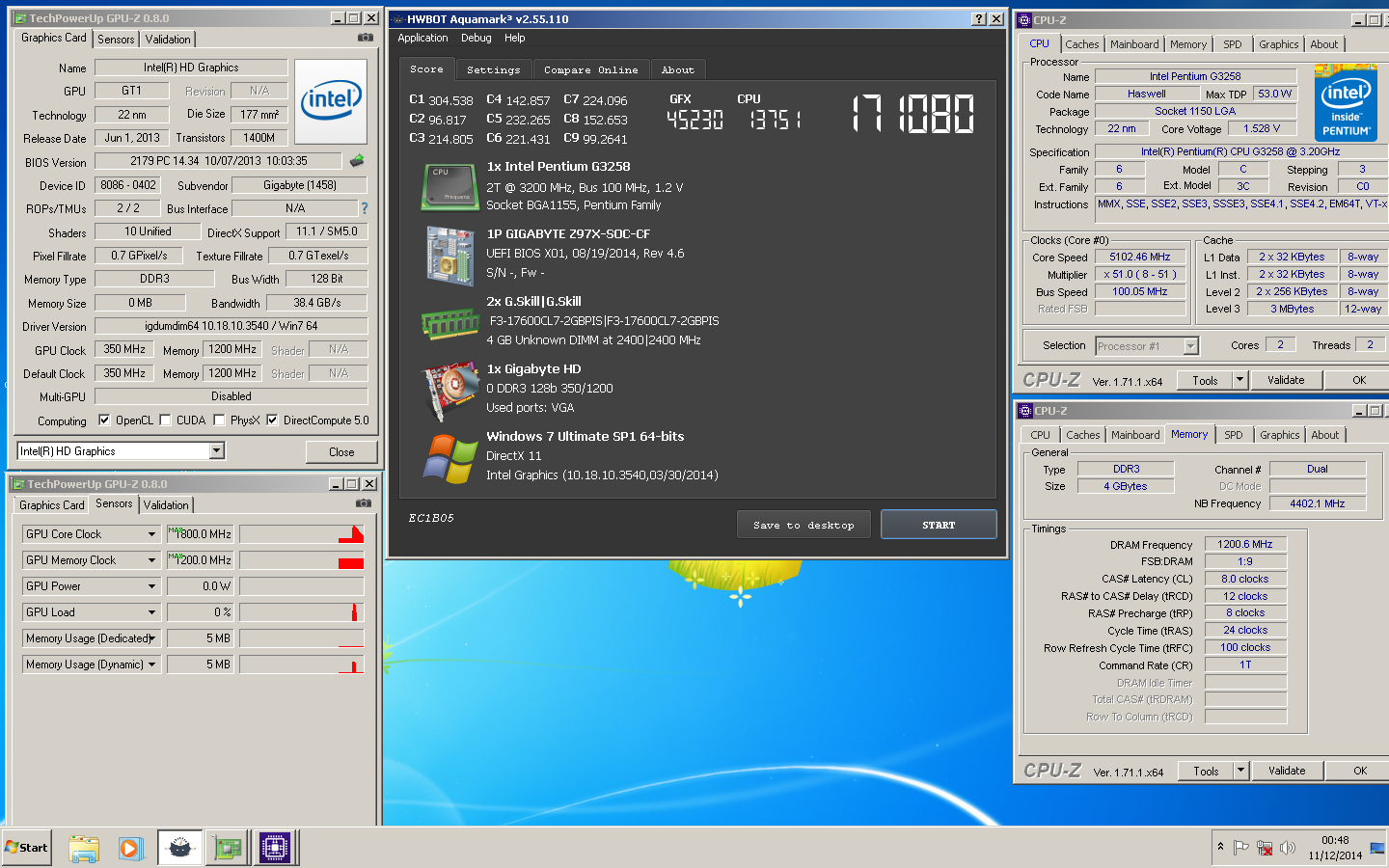Open the Debug menu in Aquamark
The height and width of the screenshot is (868, 1389).
[476, 39]
